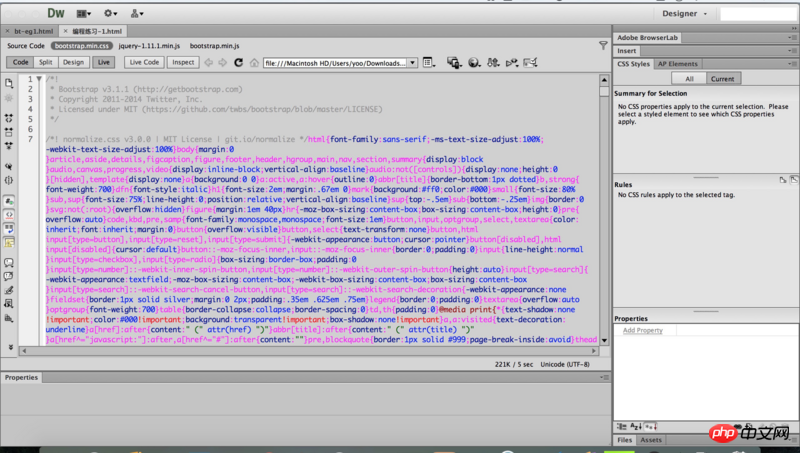Screen dimensions: 800x453
Task: Toggle Highlight Invalid Code icon
Action: (x=9, y=215)
